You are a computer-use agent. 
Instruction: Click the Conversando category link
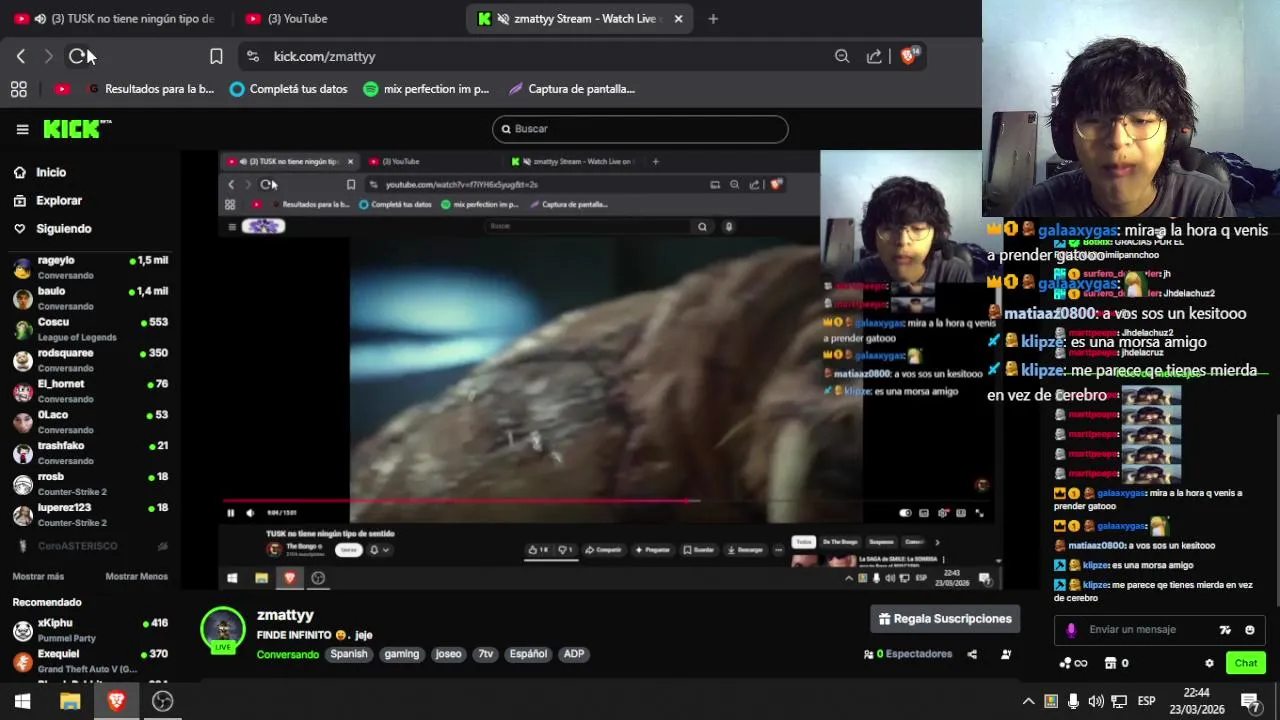click(288, 655)
